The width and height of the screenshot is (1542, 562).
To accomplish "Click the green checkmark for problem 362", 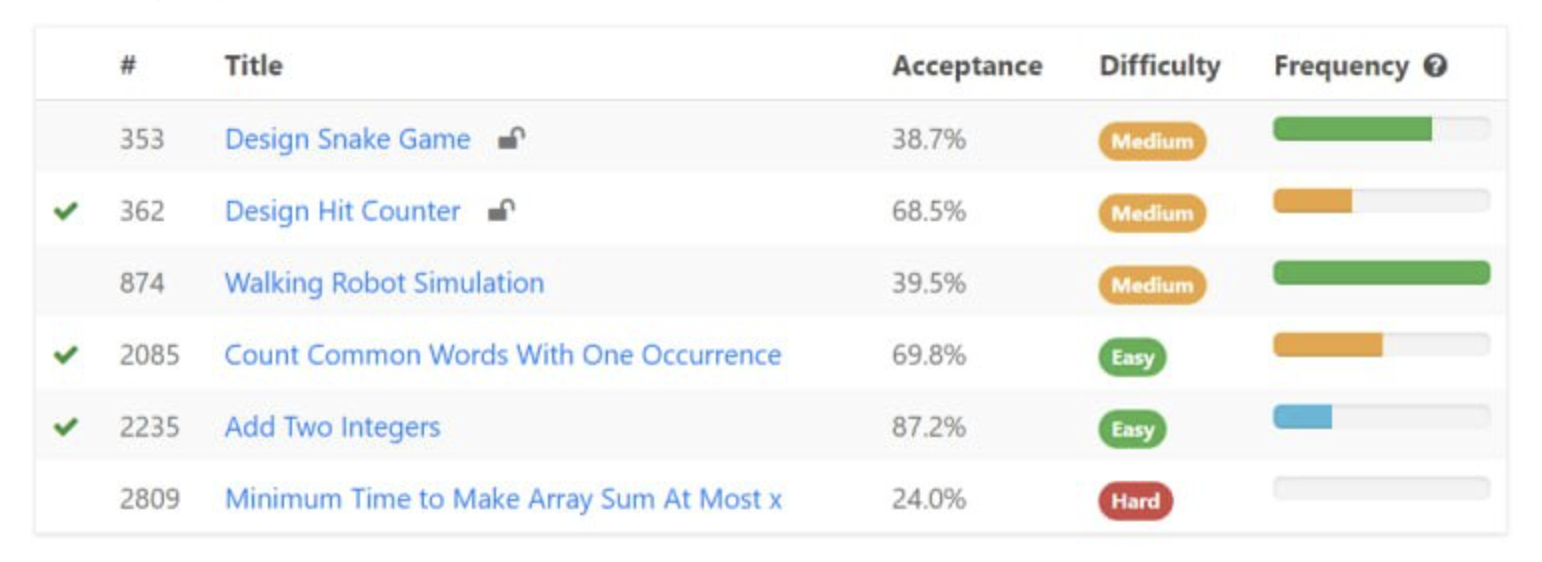I will [66, 211].
